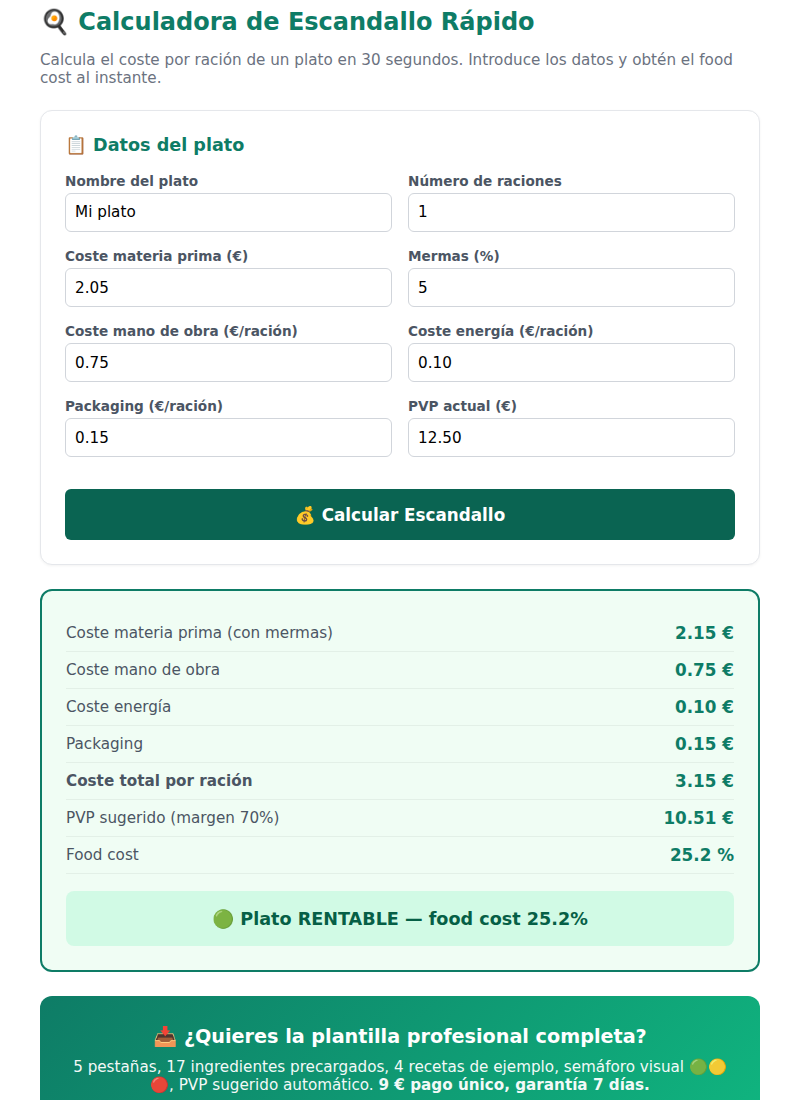
Task: Click the Packaging cost input field
Action: [x=228, y=437]
